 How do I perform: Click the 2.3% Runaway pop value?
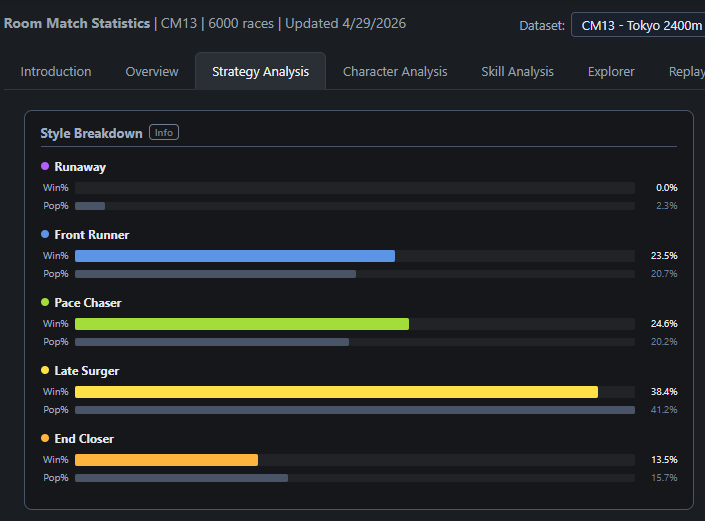666,206
